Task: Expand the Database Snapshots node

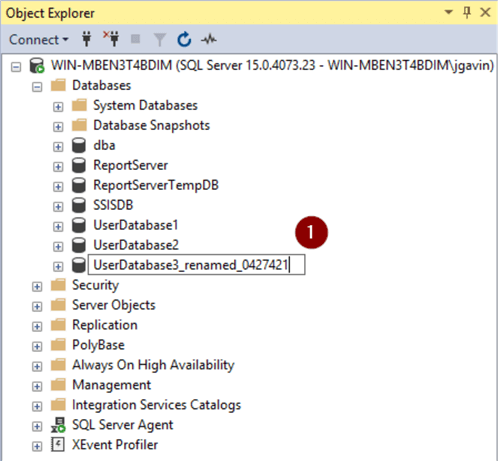Action: click(58, 127)
